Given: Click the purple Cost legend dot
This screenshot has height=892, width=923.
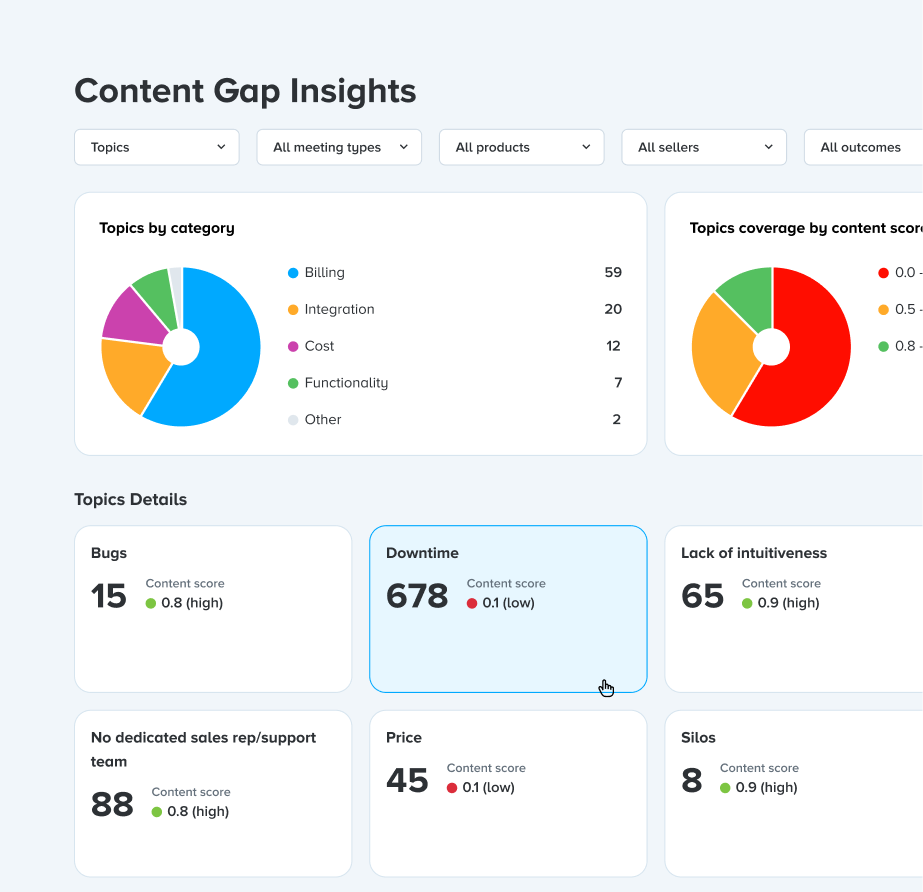Looking at the screenshot, I should pos(293,347).
